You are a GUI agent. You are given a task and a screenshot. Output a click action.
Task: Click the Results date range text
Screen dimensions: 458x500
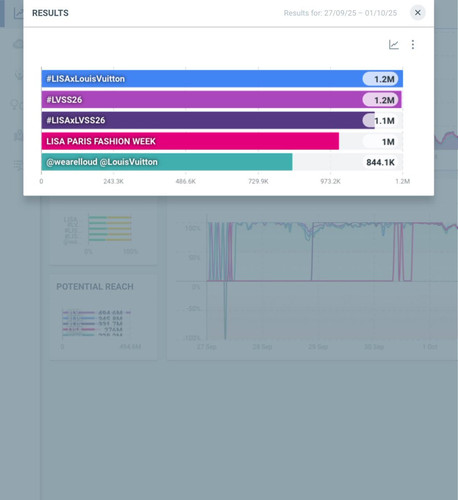(x=340, y=13)
